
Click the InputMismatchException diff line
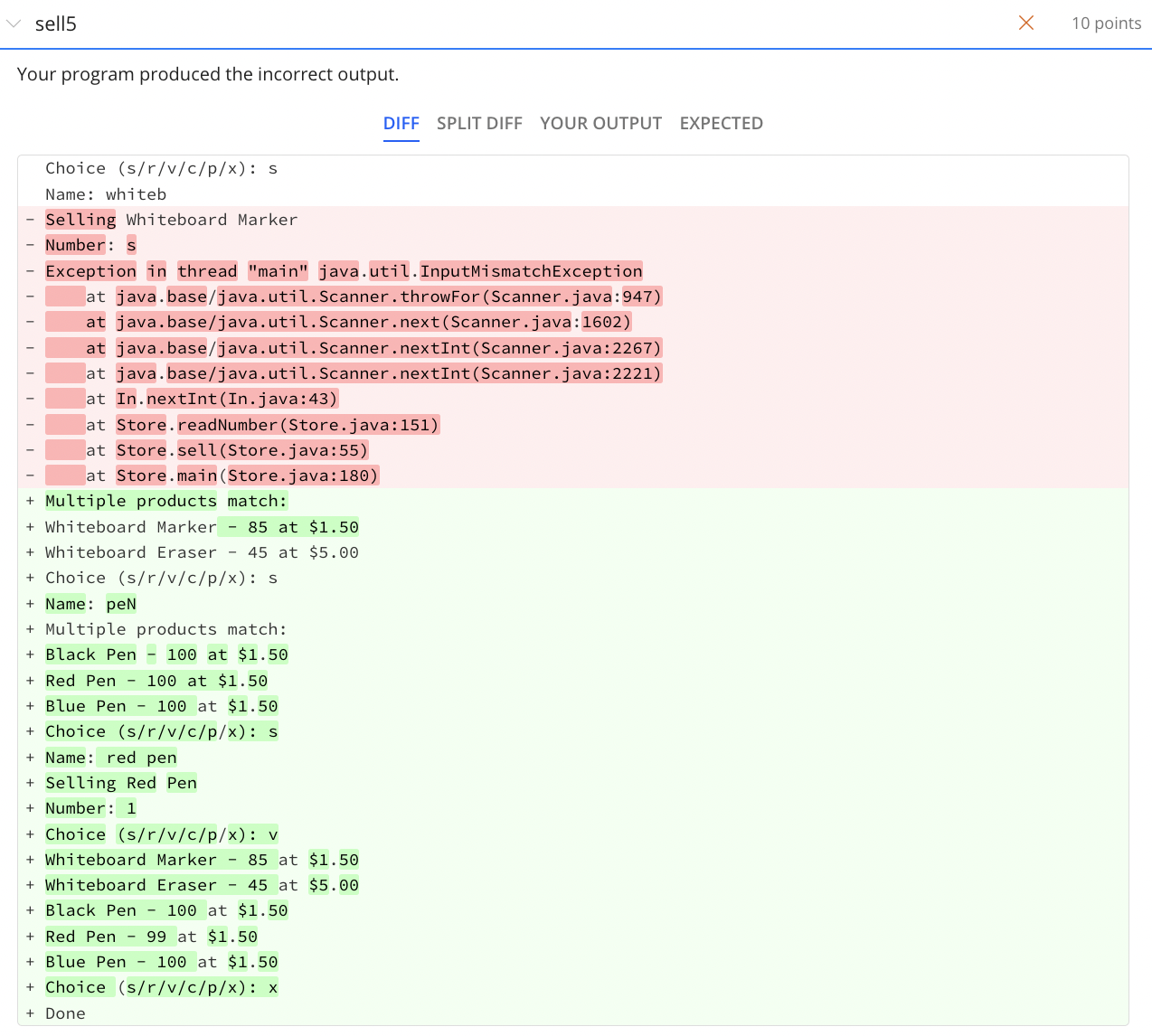coord(344,270)
